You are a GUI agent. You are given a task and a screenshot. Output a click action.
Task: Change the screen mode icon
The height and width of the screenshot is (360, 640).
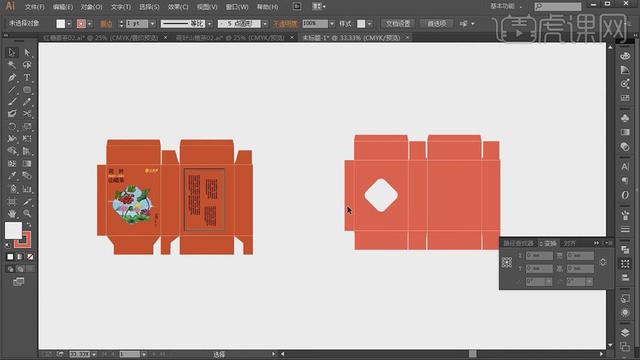(x=18, y=282)
